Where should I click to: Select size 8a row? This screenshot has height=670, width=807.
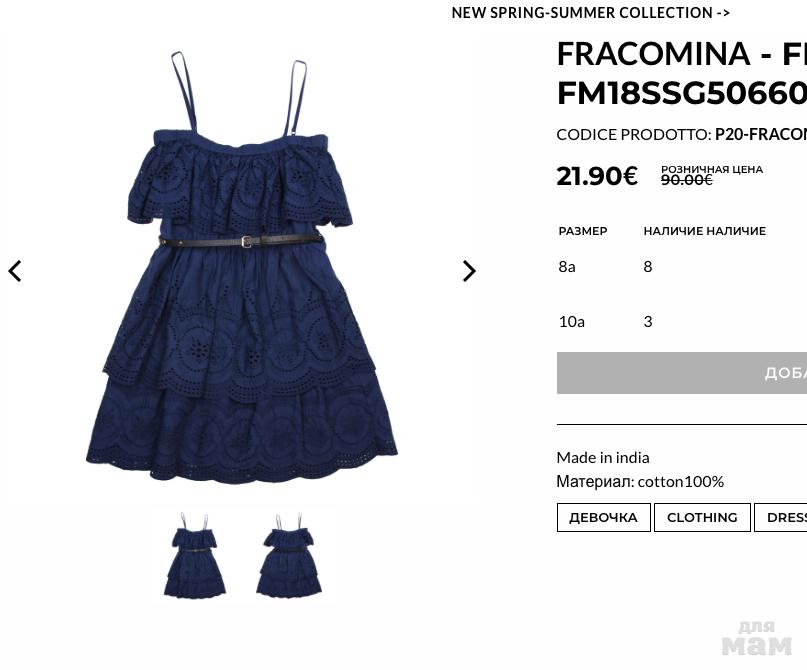tap(682, 267)
